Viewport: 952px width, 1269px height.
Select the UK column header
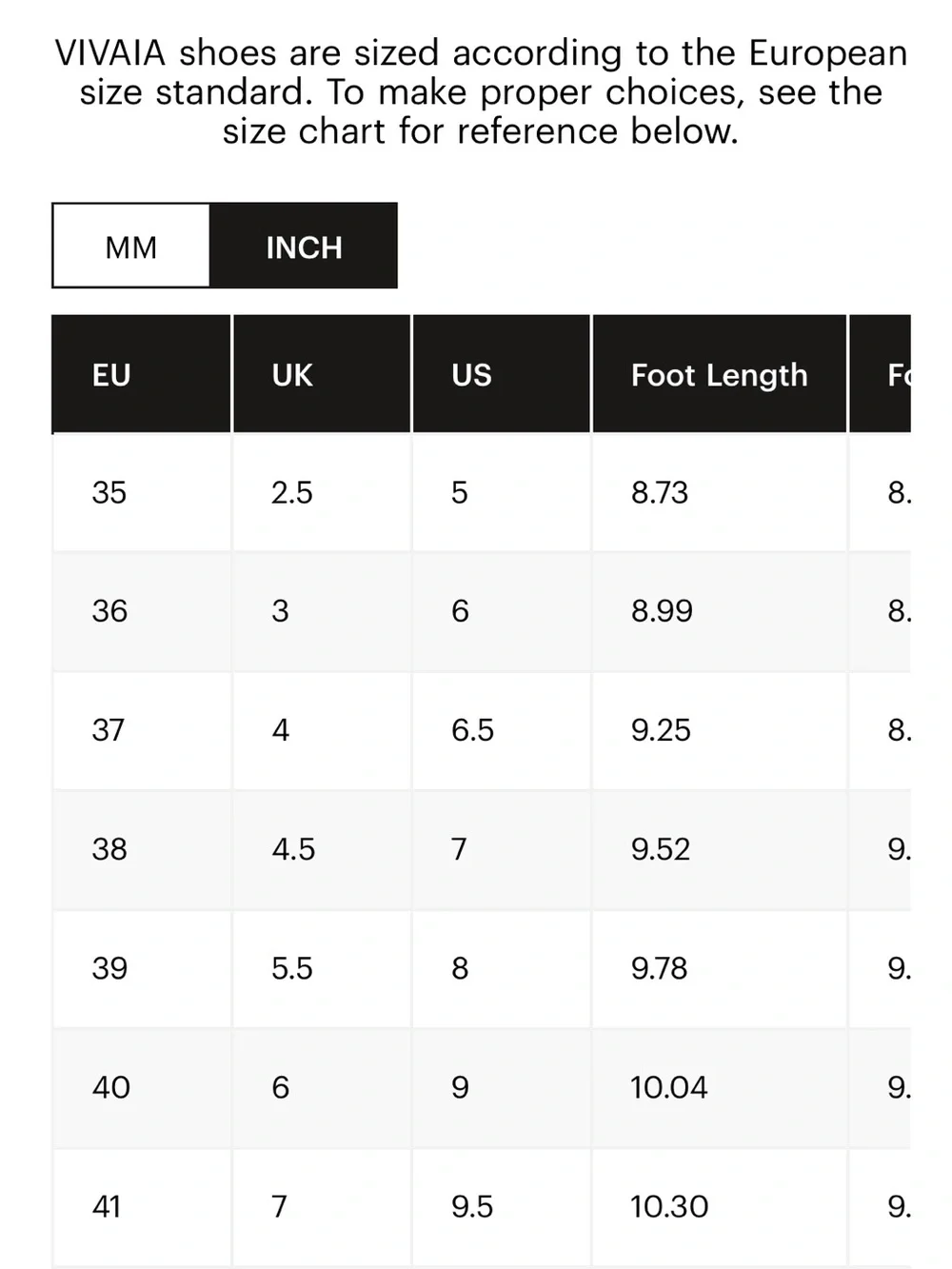pyautogui.click(x=322, y=374)
